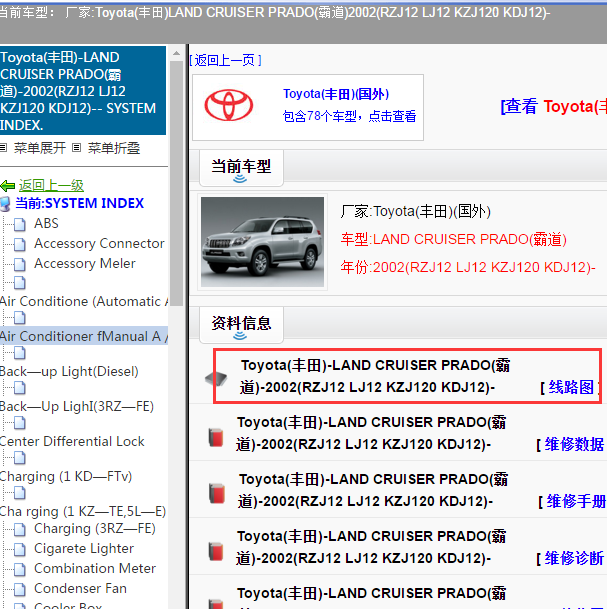Click green back arrow icon
The image size is (607, 609).
8,186
